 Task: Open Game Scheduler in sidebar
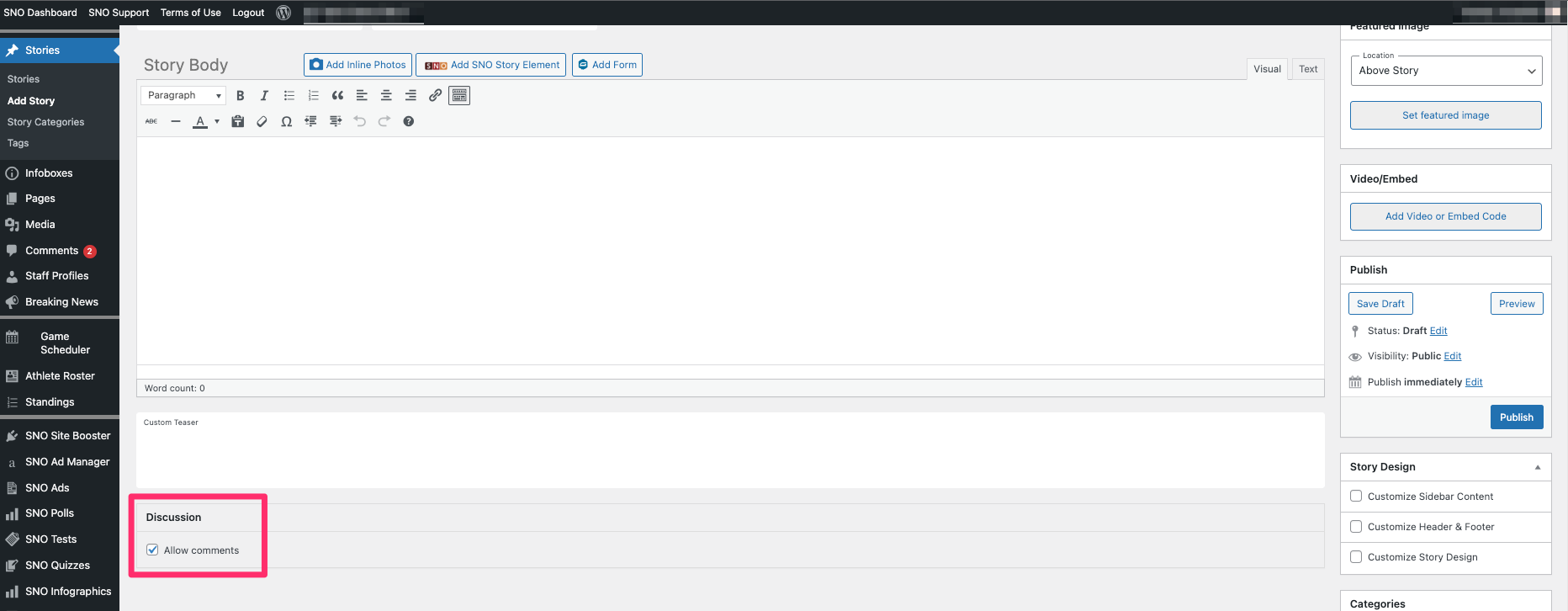[66, 343]
